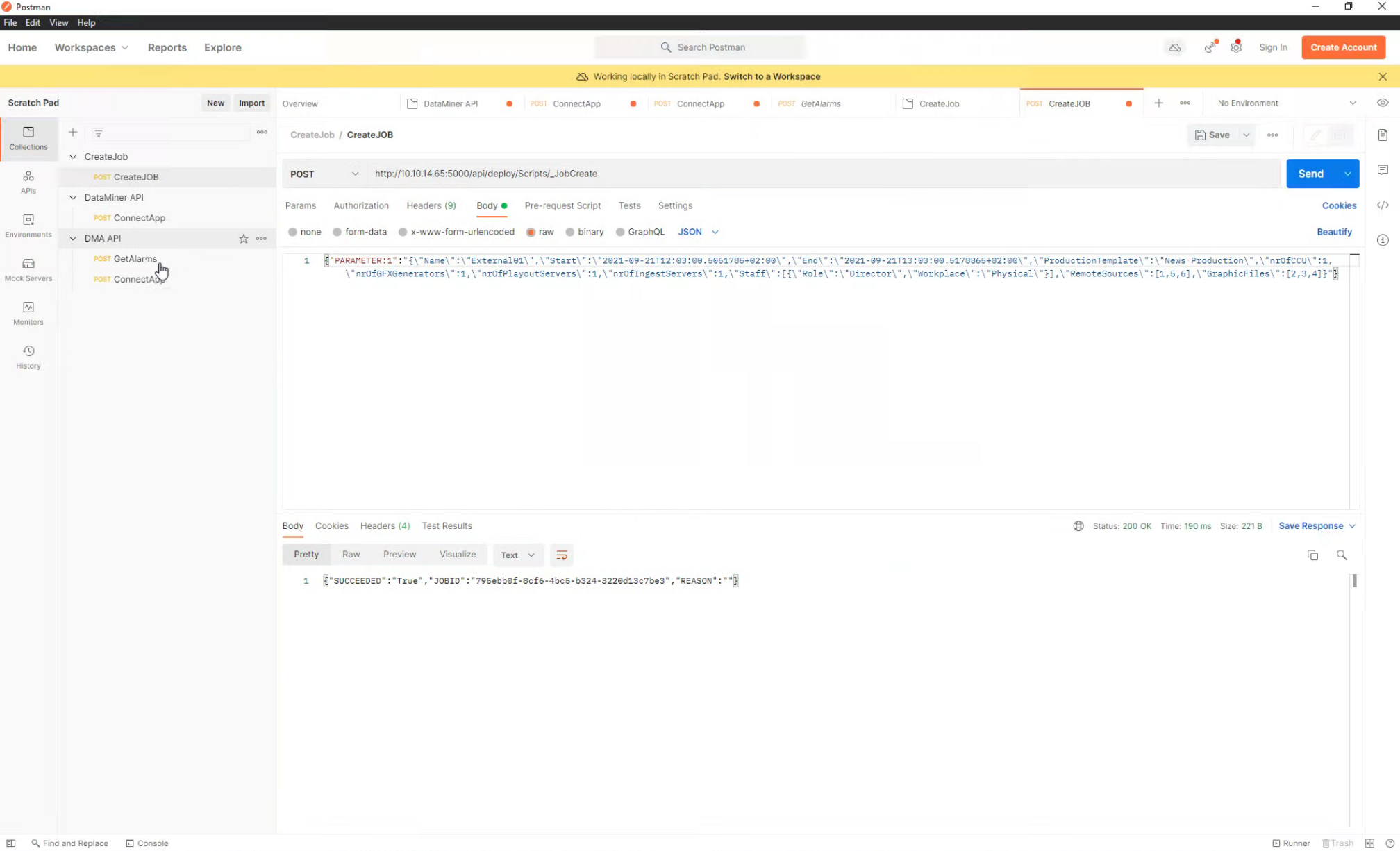The width and height of the screenshot is (1400, 851).
Task: Click the Import button
Action: (251, 103)
